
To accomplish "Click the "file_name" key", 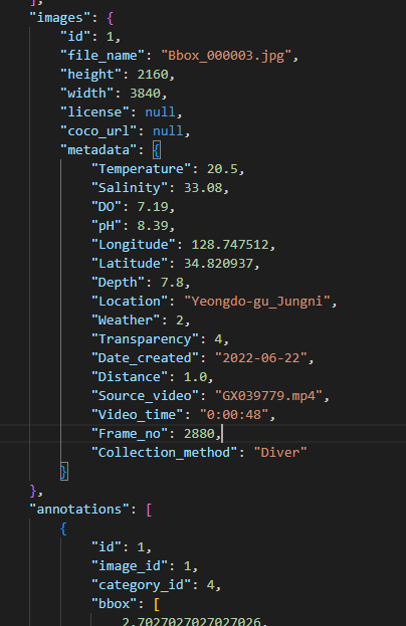I will [x=102, y=55].
